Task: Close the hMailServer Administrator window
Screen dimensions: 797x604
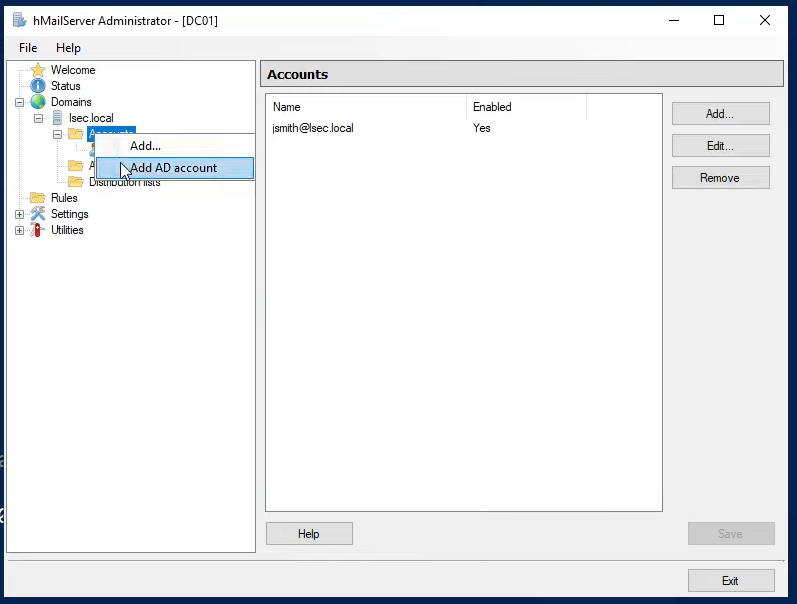Action: tap(764, 20)
